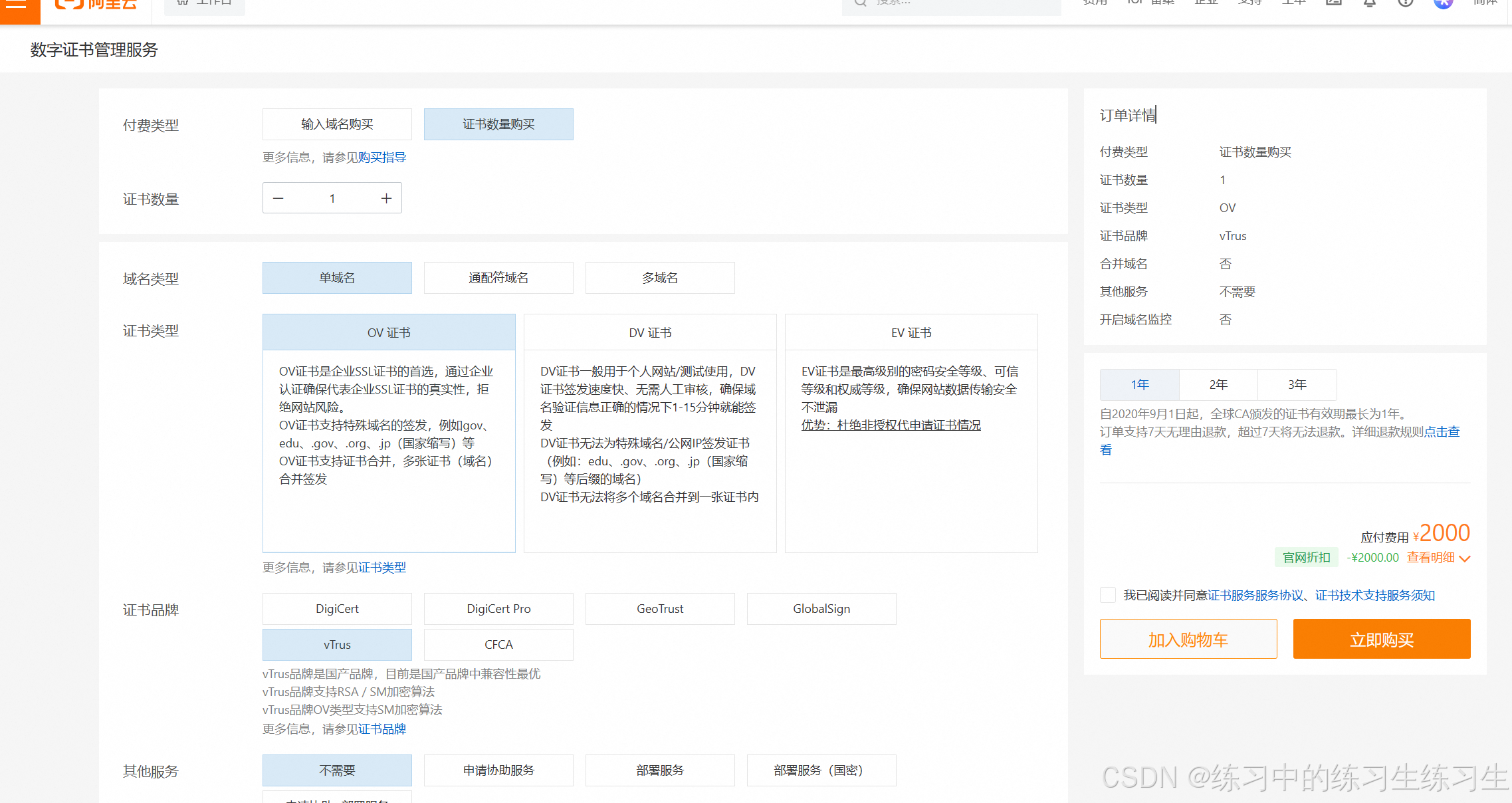This screenshot has width=1512, height=803.
Task: Select 通配符域名 domain type
Action: coord(498,278)
